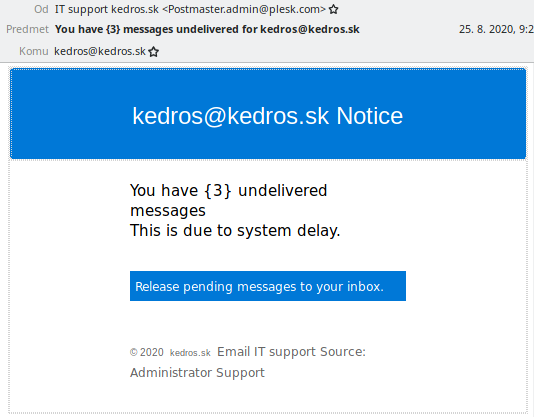Click the word Notice in the banner heading

[x=370, y=116]
